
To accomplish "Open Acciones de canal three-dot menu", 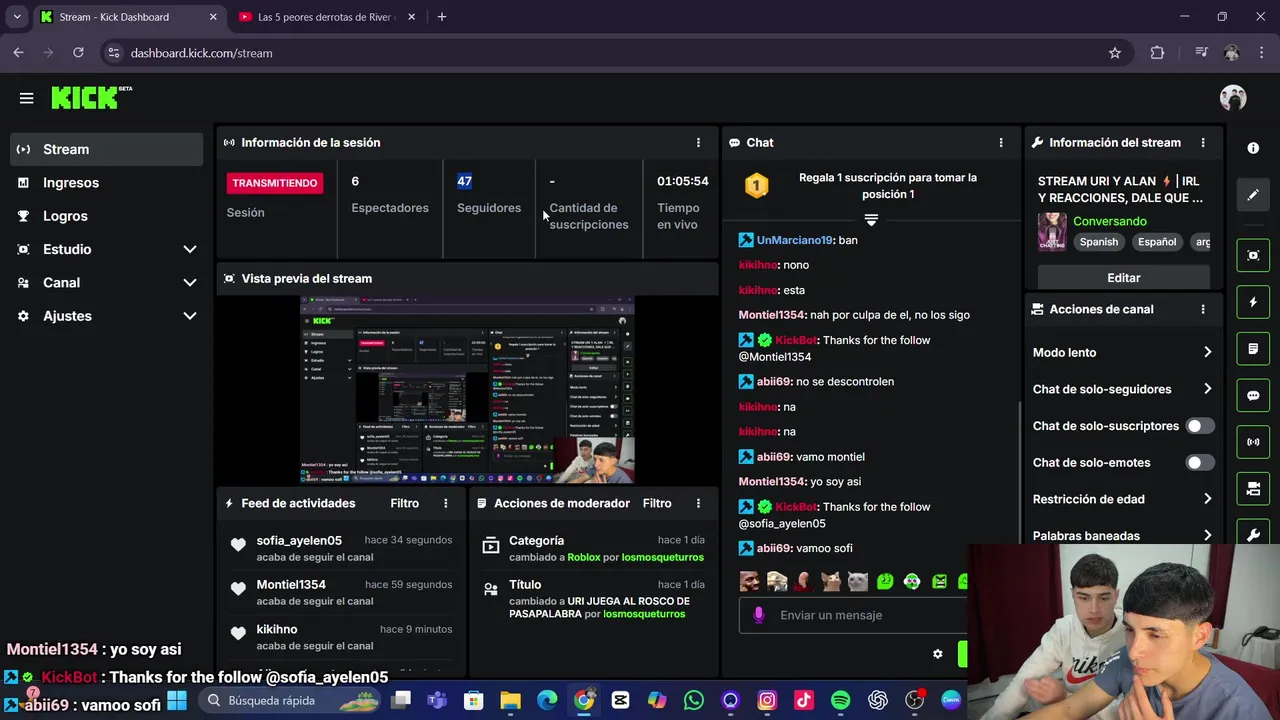I will click(1203, 310).
